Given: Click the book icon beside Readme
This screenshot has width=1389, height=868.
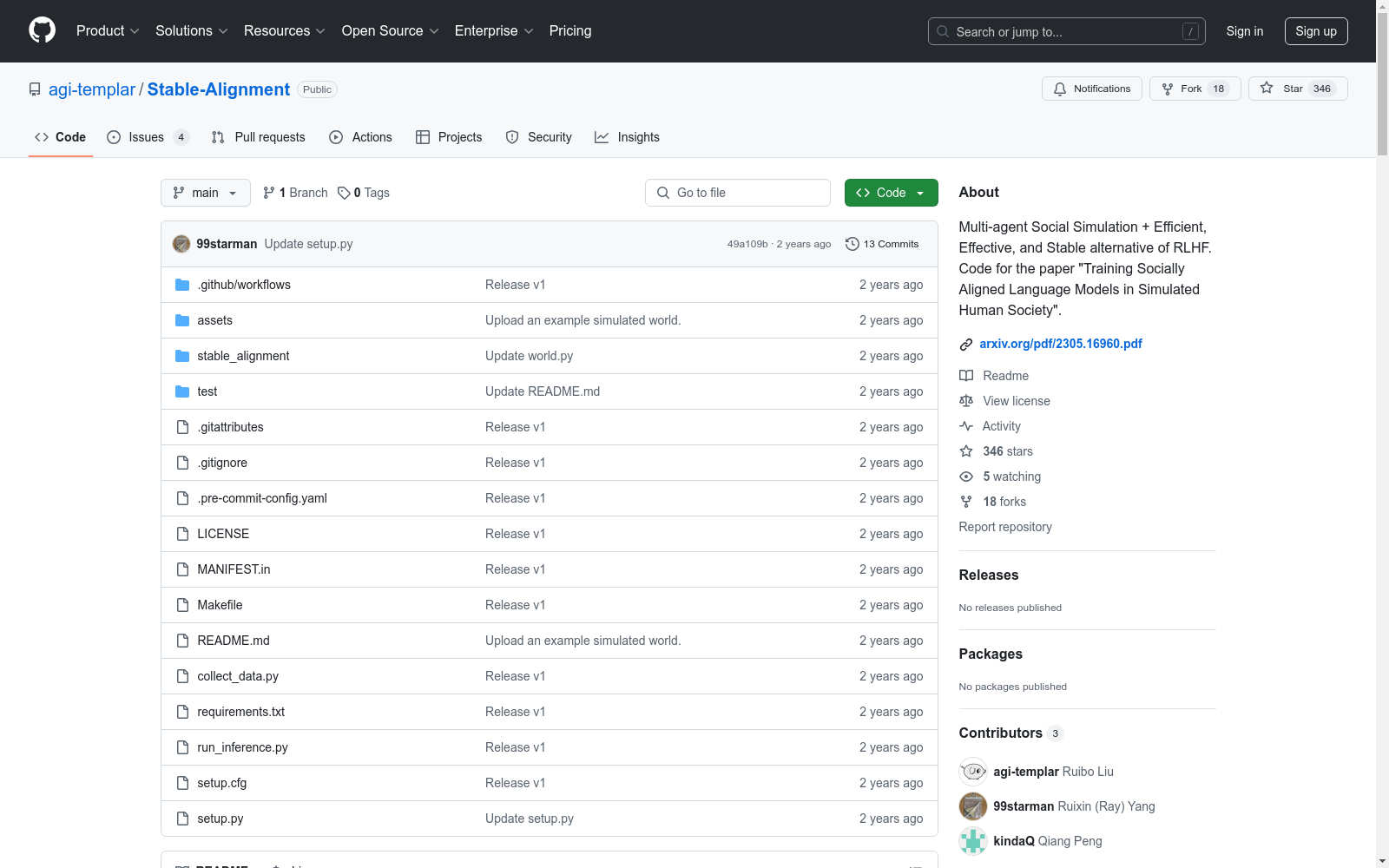Looking at the screenshot, I should point(966,376).
